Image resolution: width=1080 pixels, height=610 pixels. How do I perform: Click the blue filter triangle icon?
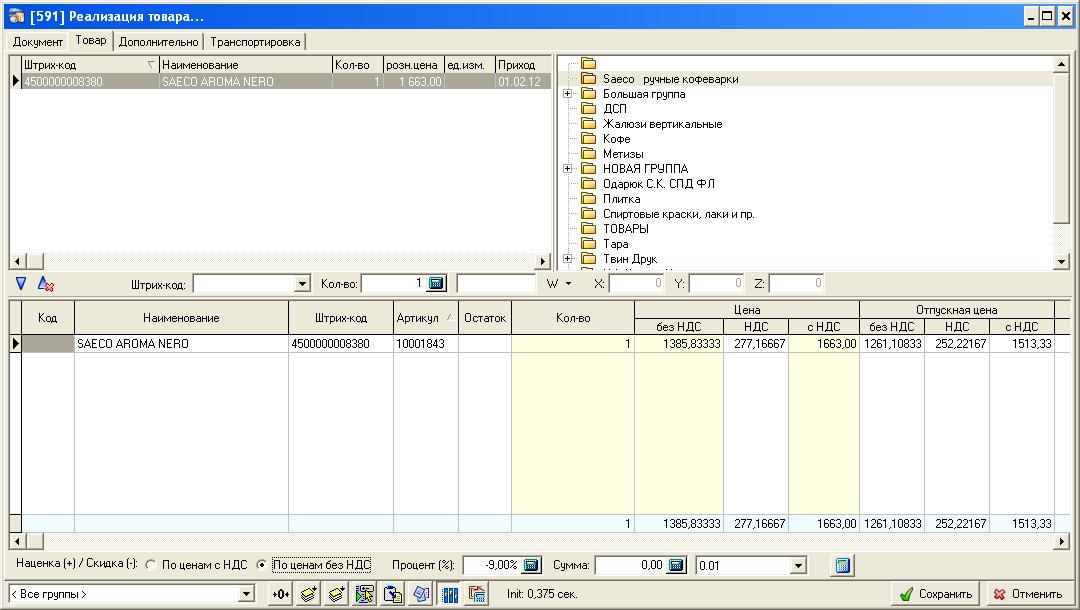(21, 284)
